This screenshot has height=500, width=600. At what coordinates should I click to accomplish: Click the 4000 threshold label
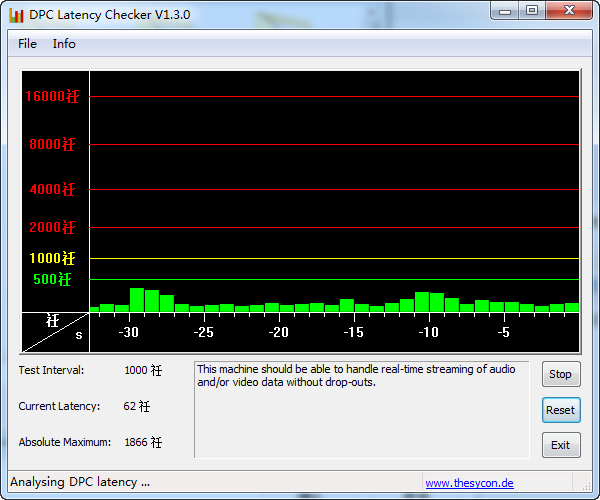pyautogui.click(x=52, y=189)
